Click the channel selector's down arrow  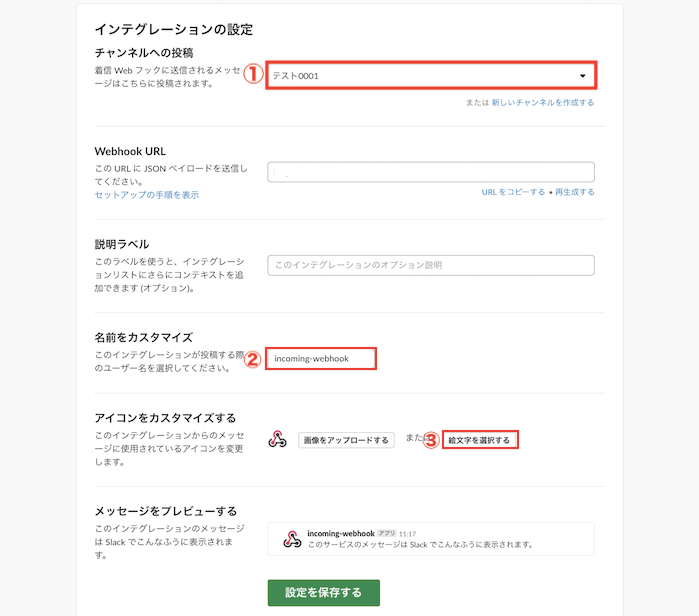583,76
